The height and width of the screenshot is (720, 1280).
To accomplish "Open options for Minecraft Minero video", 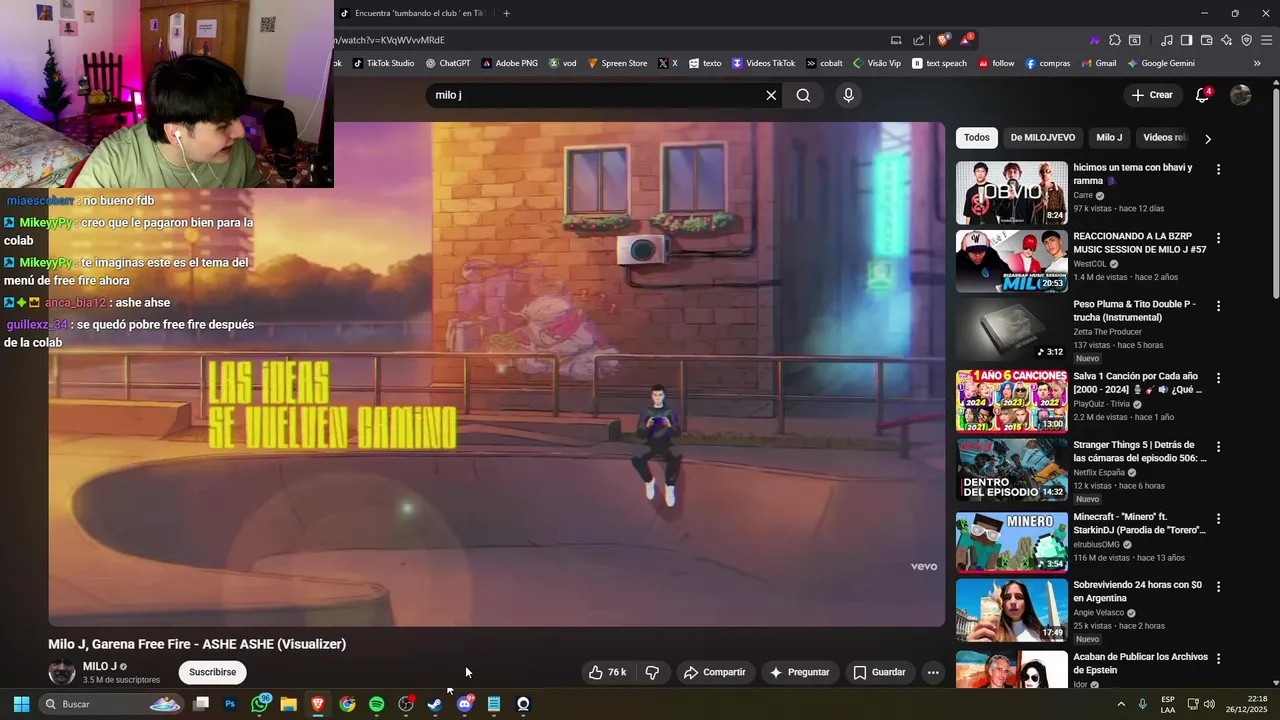I will 1218,518.
